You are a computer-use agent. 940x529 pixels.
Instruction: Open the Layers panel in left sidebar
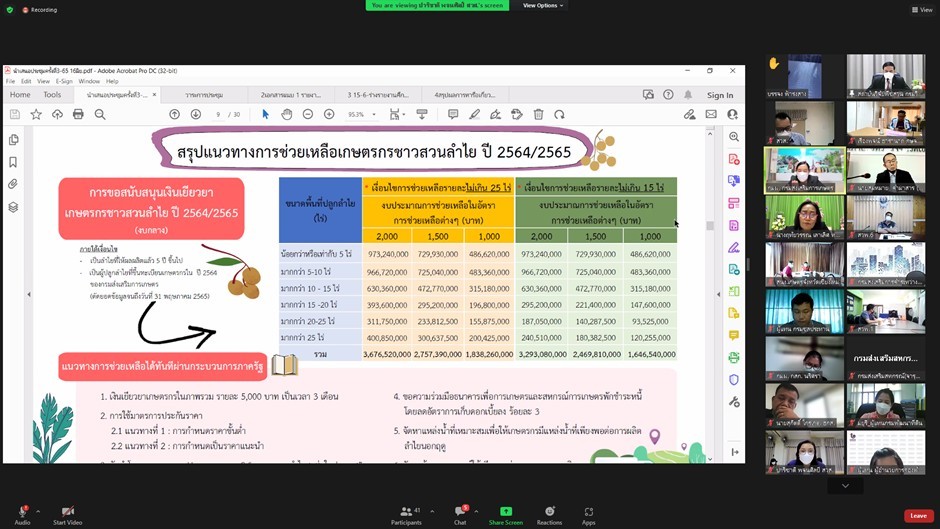point(13,207)
